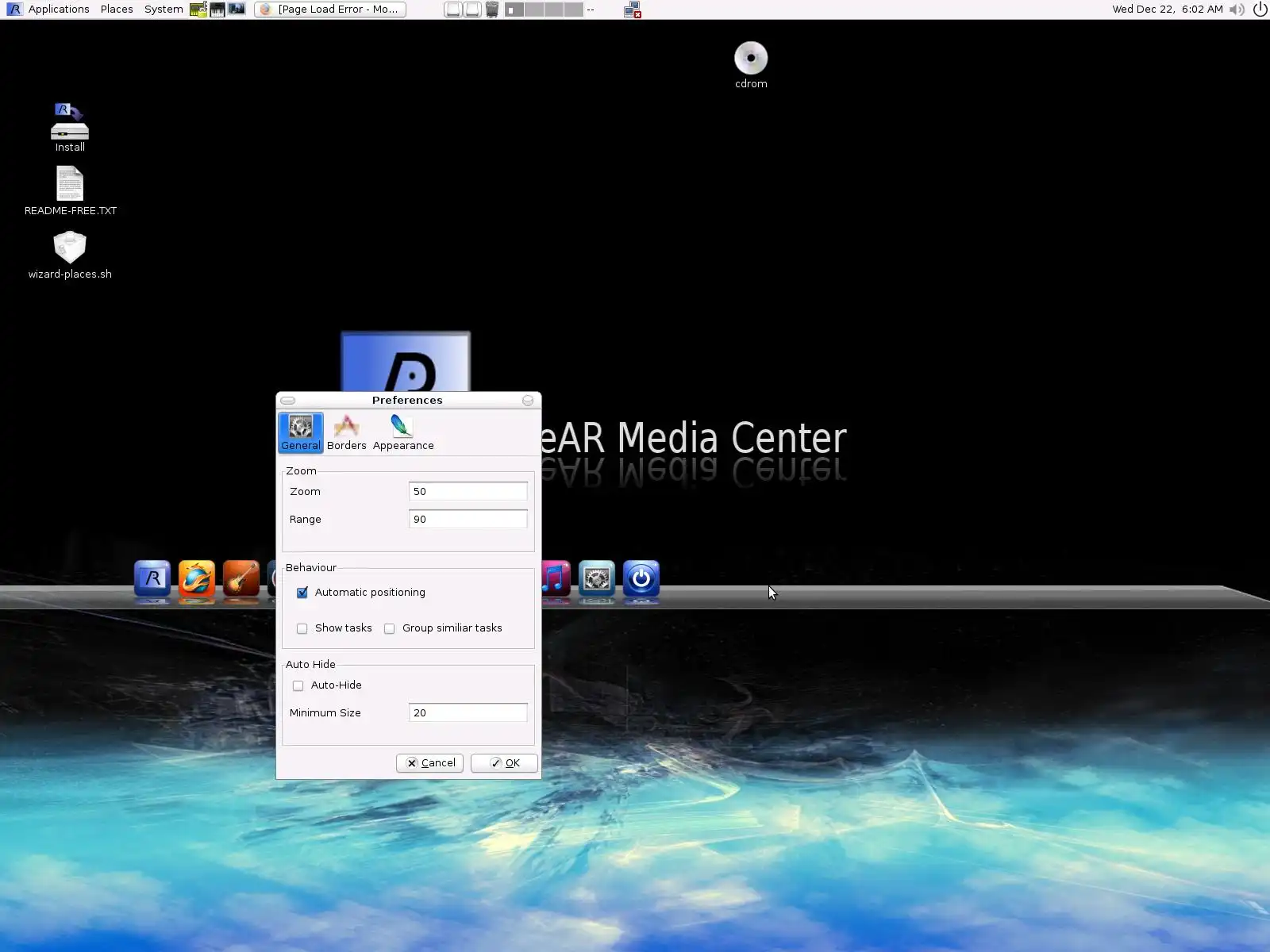Viewport: 1270px width, 952px height.
Task: Click the power button in top panel
Action: click(1260, 10)
